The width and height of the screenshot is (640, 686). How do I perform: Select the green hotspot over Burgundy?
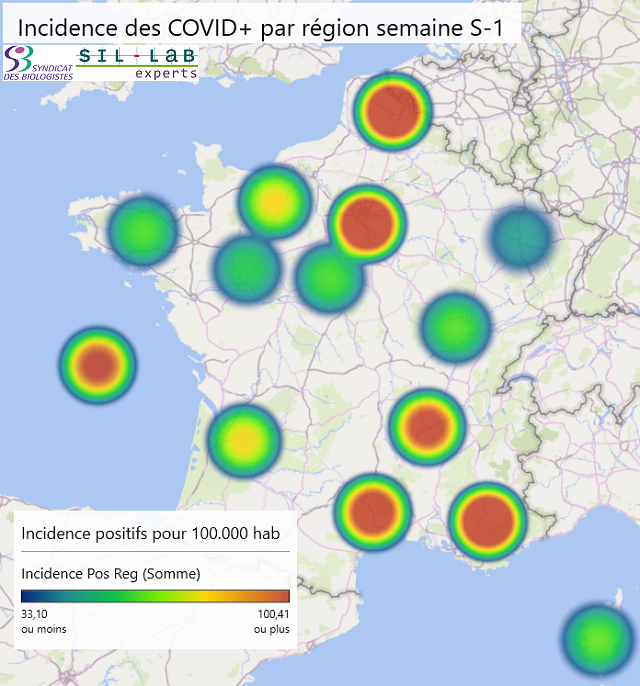click(x=456, y=326)
